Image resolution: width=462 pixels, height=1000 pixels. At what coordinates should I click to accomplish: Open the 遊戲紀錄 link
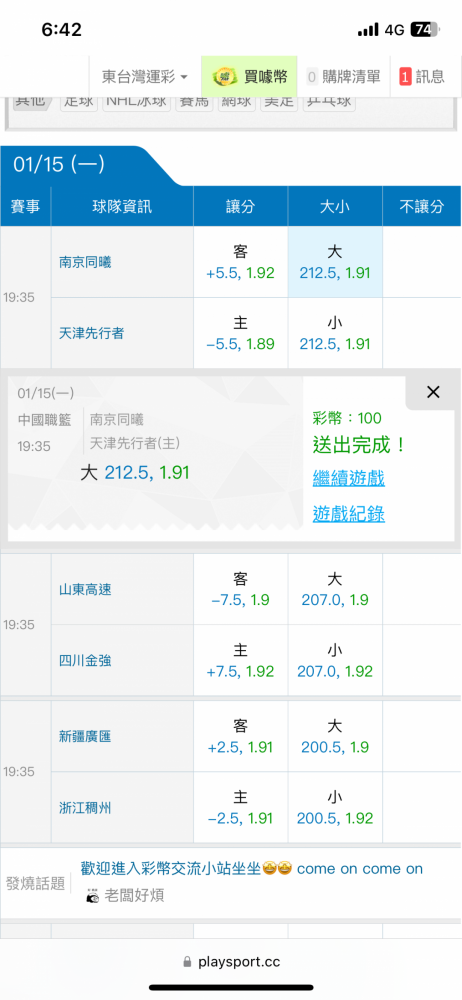[348, 513]
